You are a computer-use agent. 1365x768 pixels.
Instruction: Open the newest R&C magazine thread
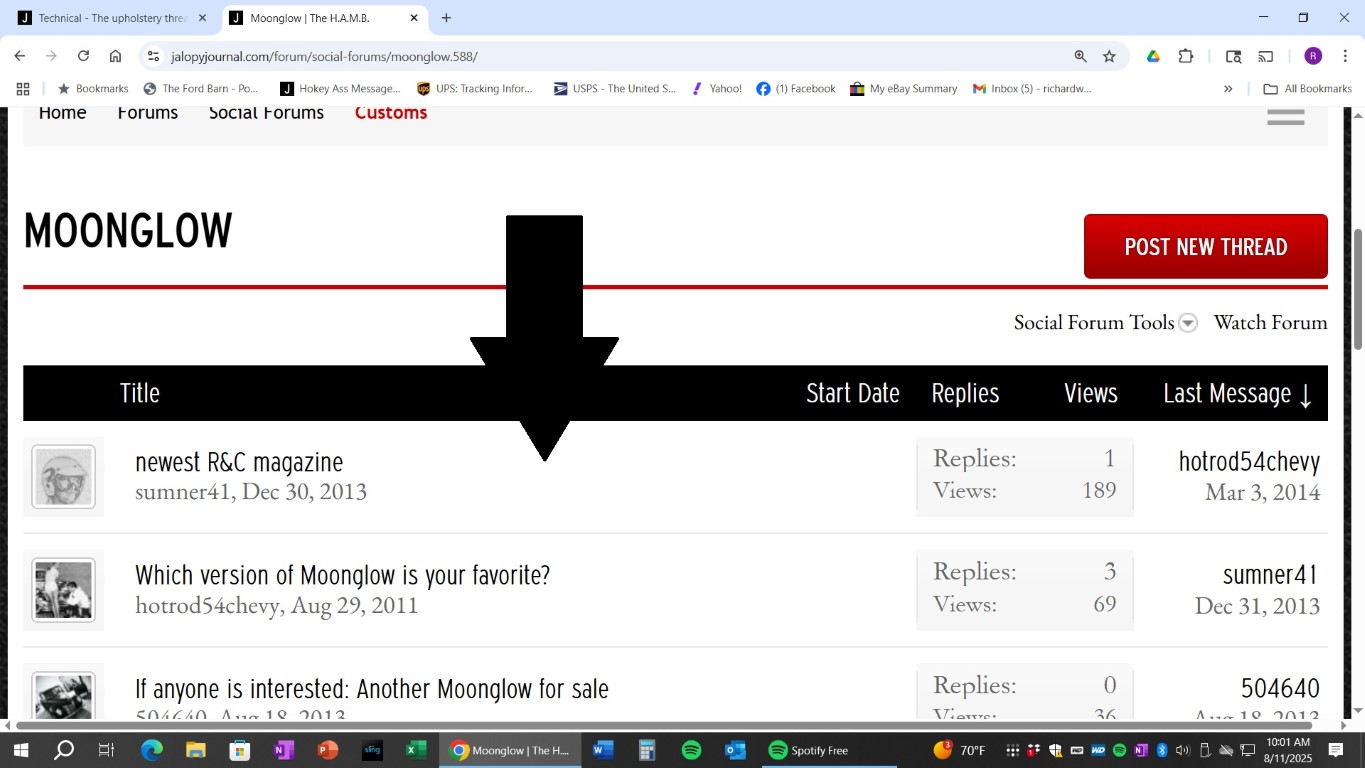(239, 462)
